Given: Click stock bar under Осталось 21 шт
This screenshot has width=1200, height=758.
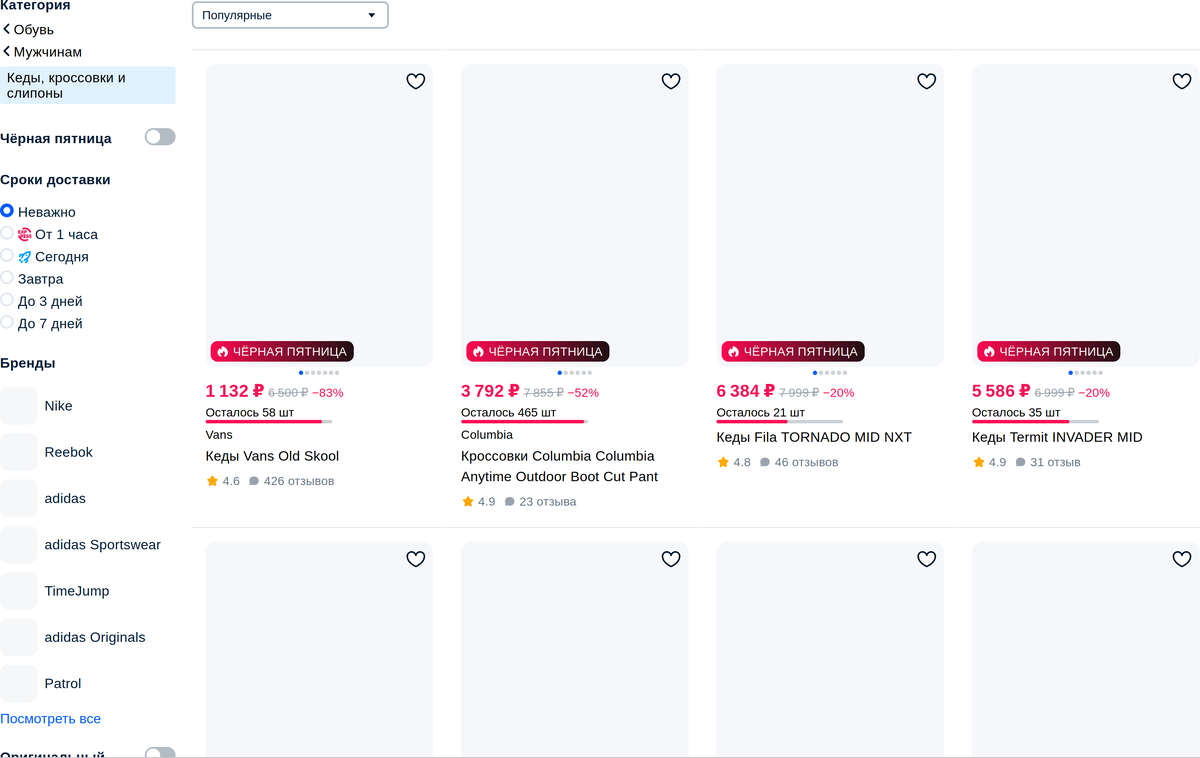Looking at the screenshot, I should 780,422.
